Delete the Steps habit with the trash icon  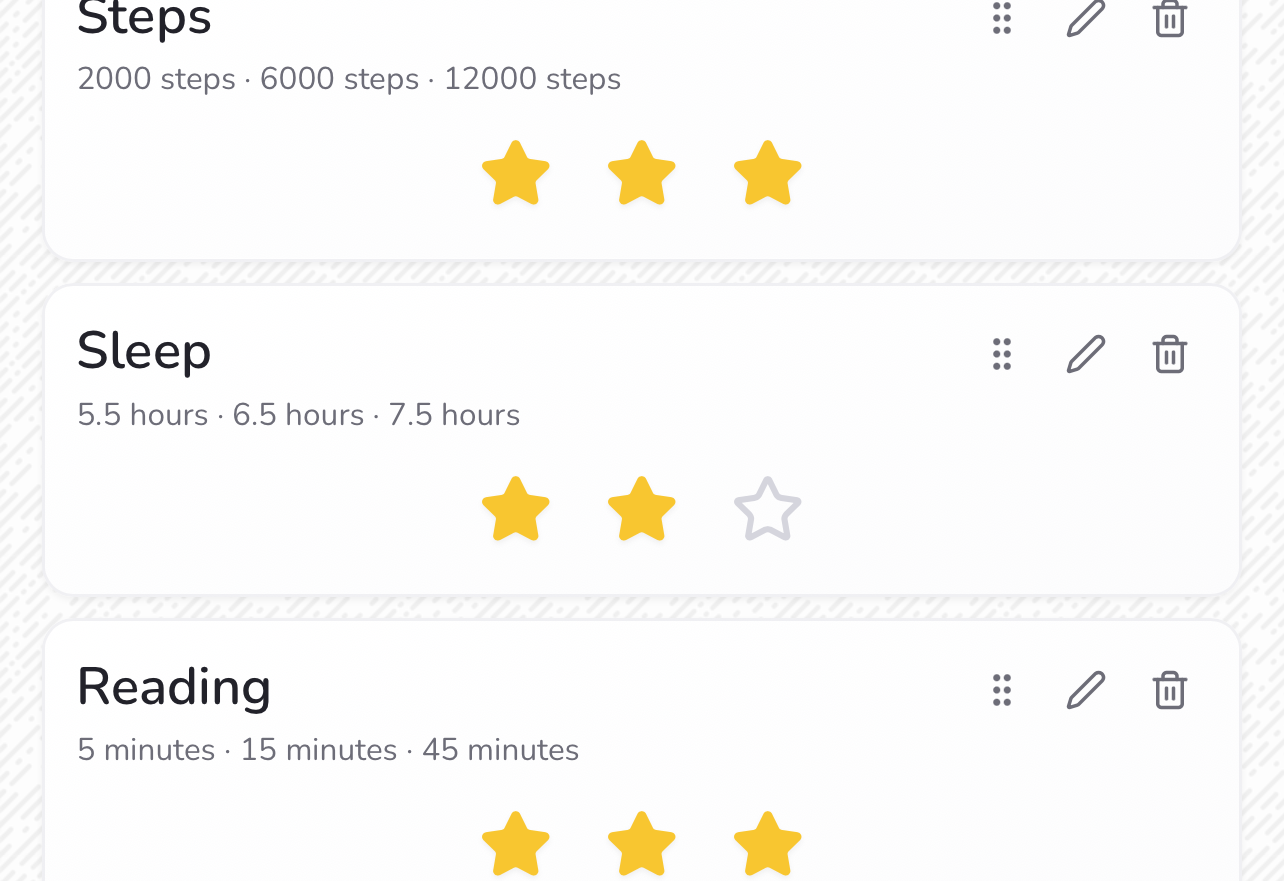pyautogui.click(x=1170, y=18)
